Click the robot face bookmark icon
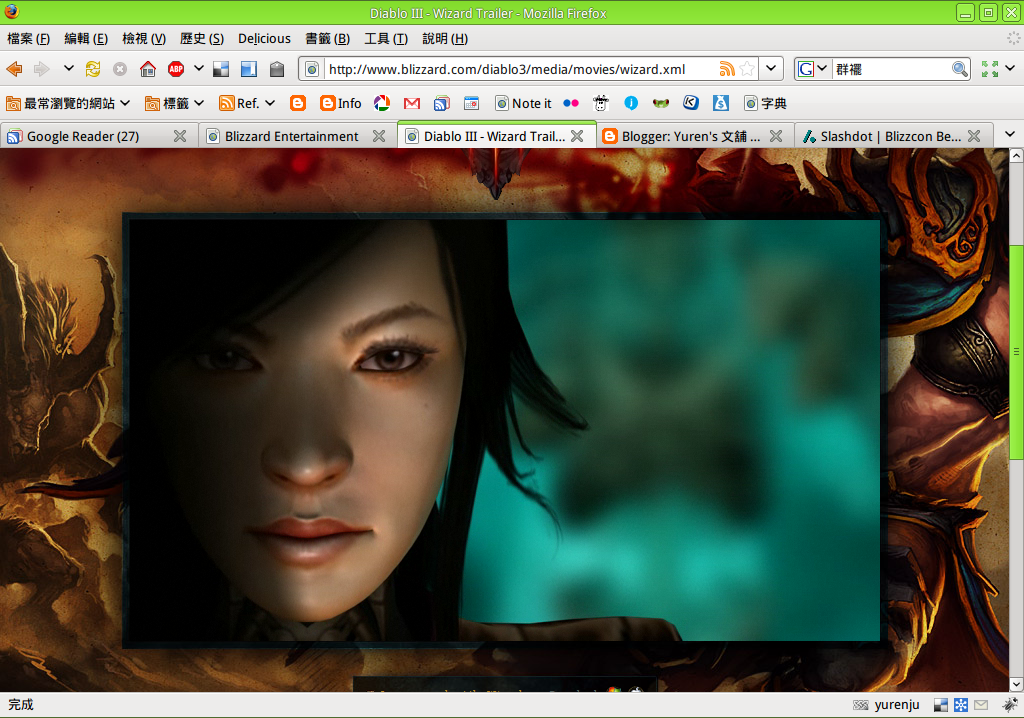 point(601,103)
